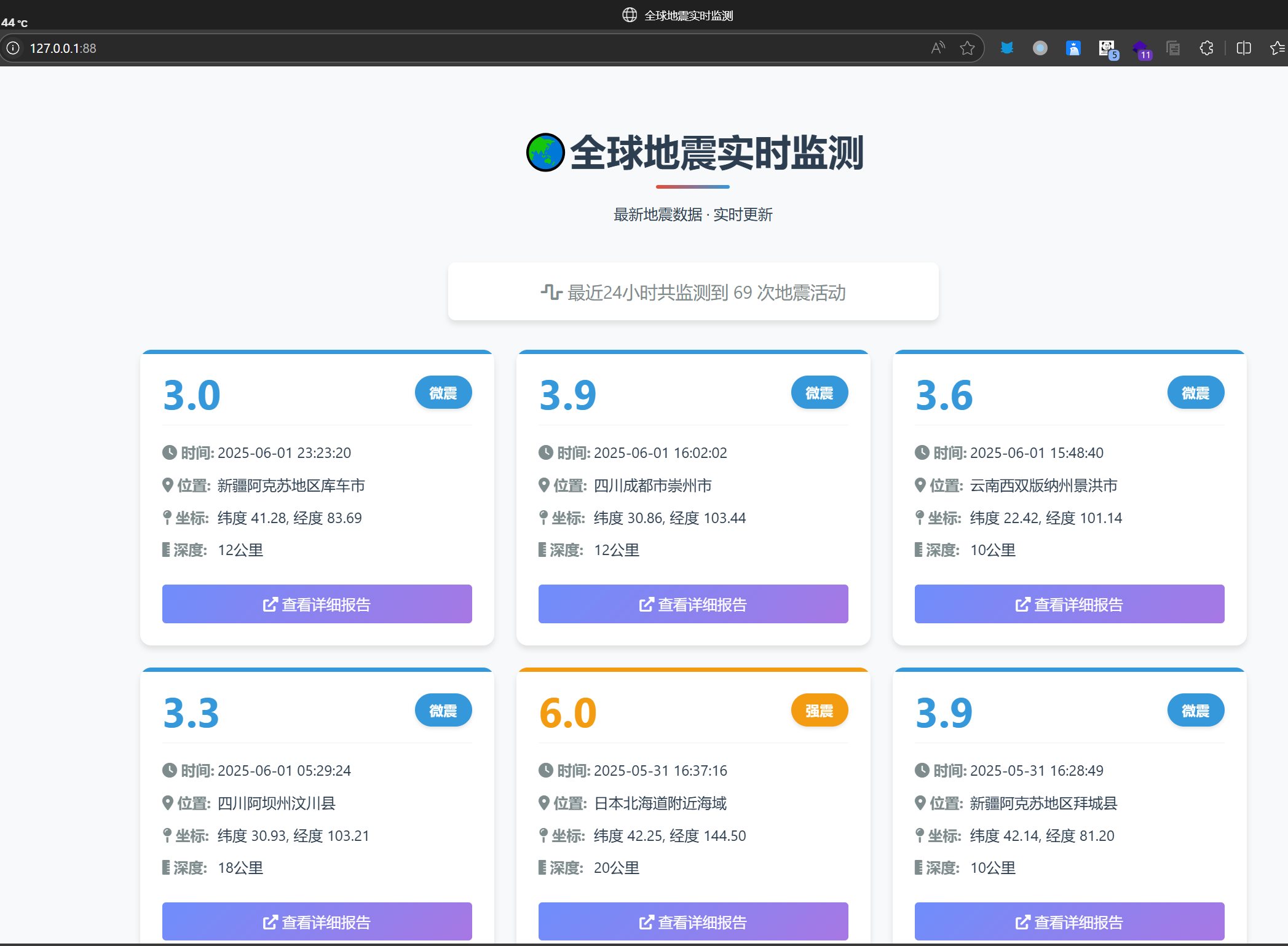This screenshot has height=946, width=1288.
Task: Click inside the browser address bar
Action: 246,48
